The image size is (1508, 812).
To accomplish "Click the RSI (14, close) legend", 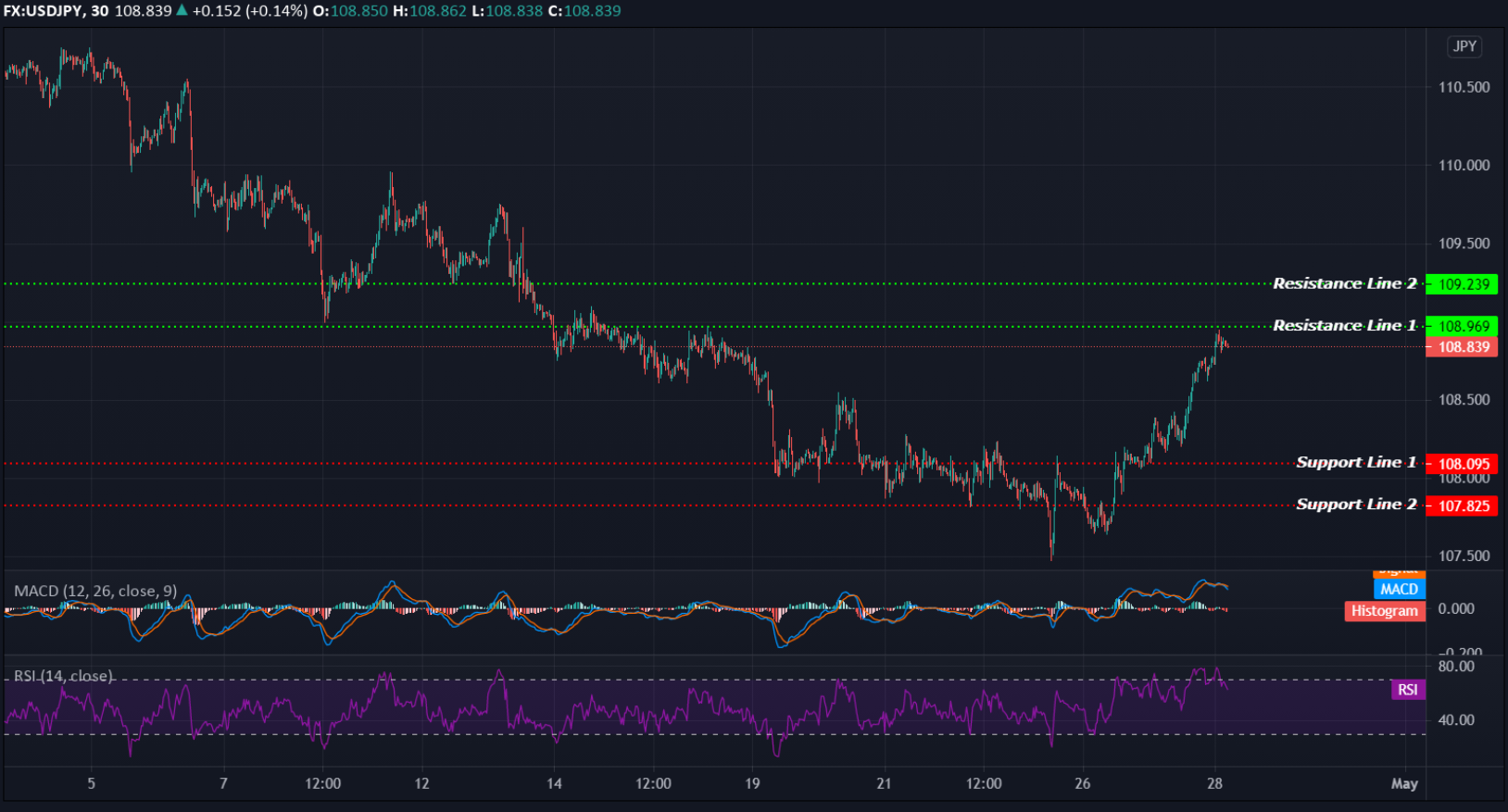I will pos(64,676).
